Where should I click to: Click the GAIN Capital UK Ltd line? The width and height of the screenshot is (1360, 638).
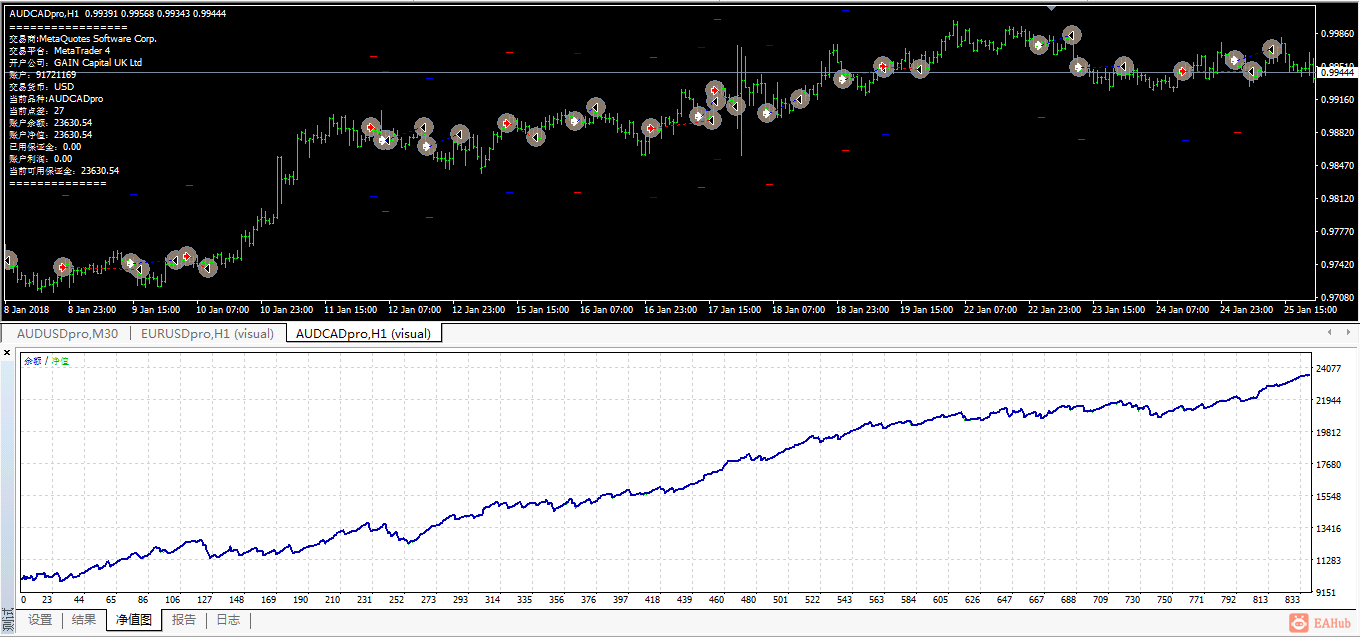point(76,62)
